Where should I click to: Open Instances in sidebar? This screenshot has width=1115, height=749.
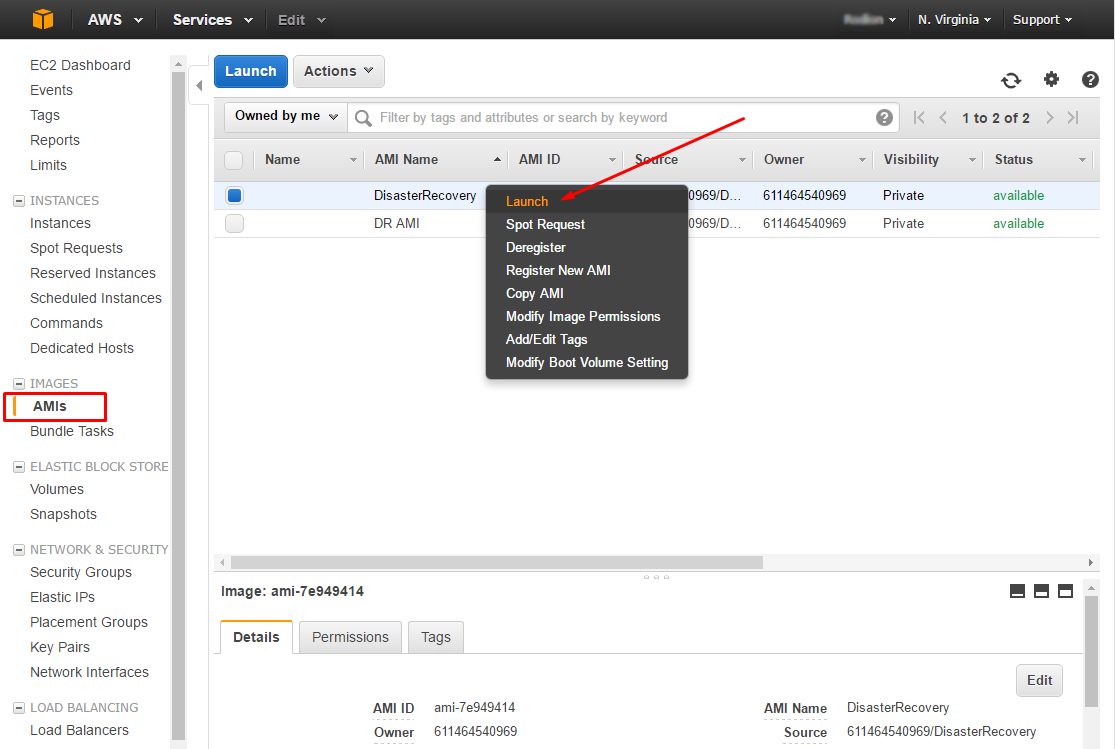(60, 223)
